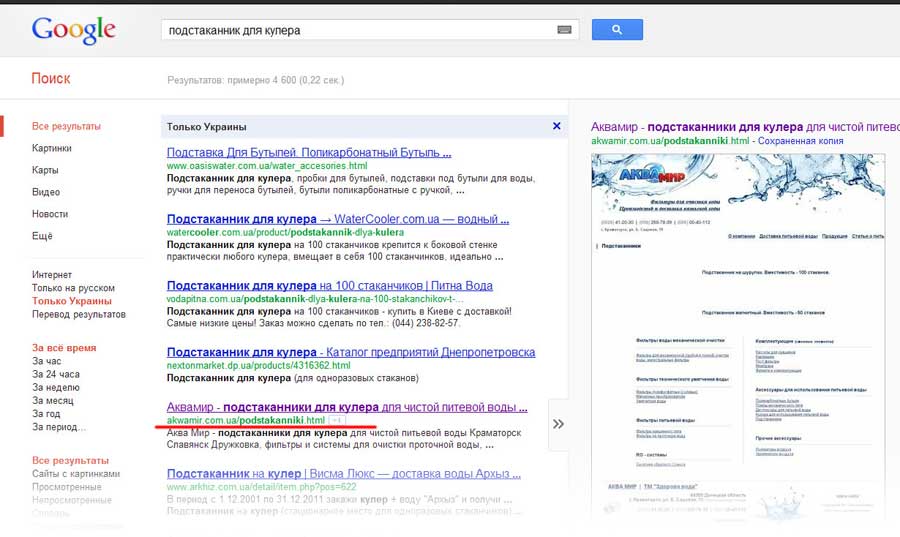Switch to Карты search results
The height and width of the screenshot is (537, 900).
coord(45,170)
